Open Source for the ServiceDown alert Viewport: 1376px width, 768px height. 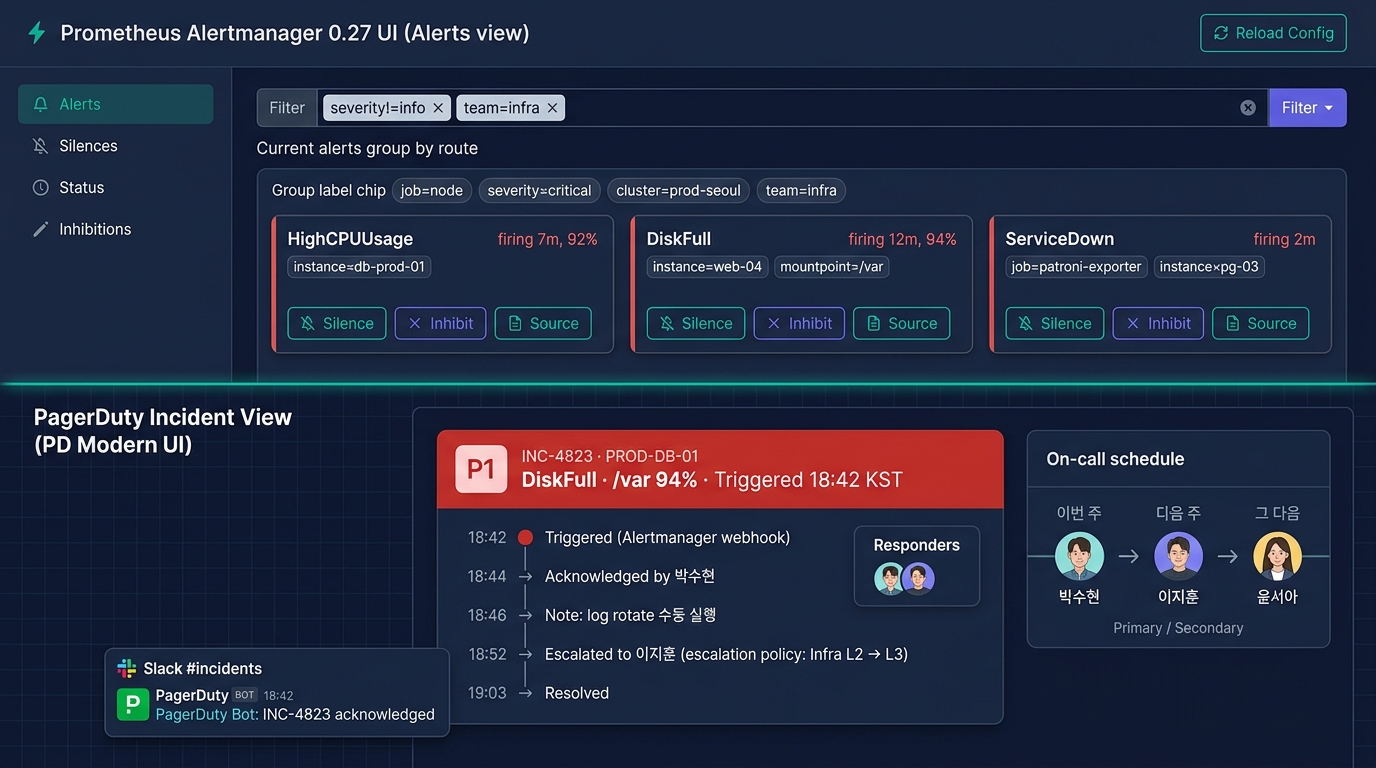point(1261,323)
